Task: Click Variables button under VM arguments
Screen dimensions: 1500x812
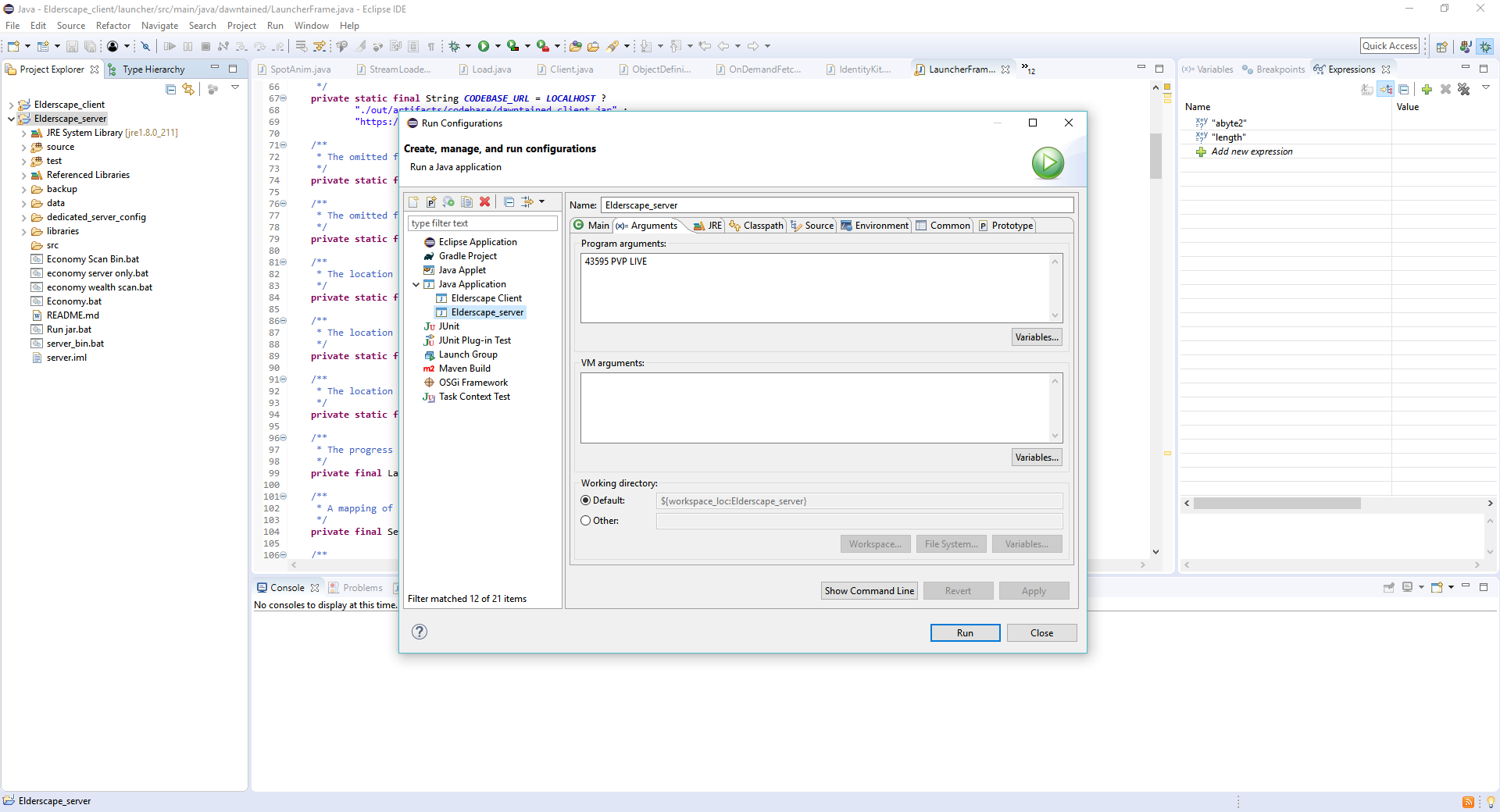Action: (1037, 458)
